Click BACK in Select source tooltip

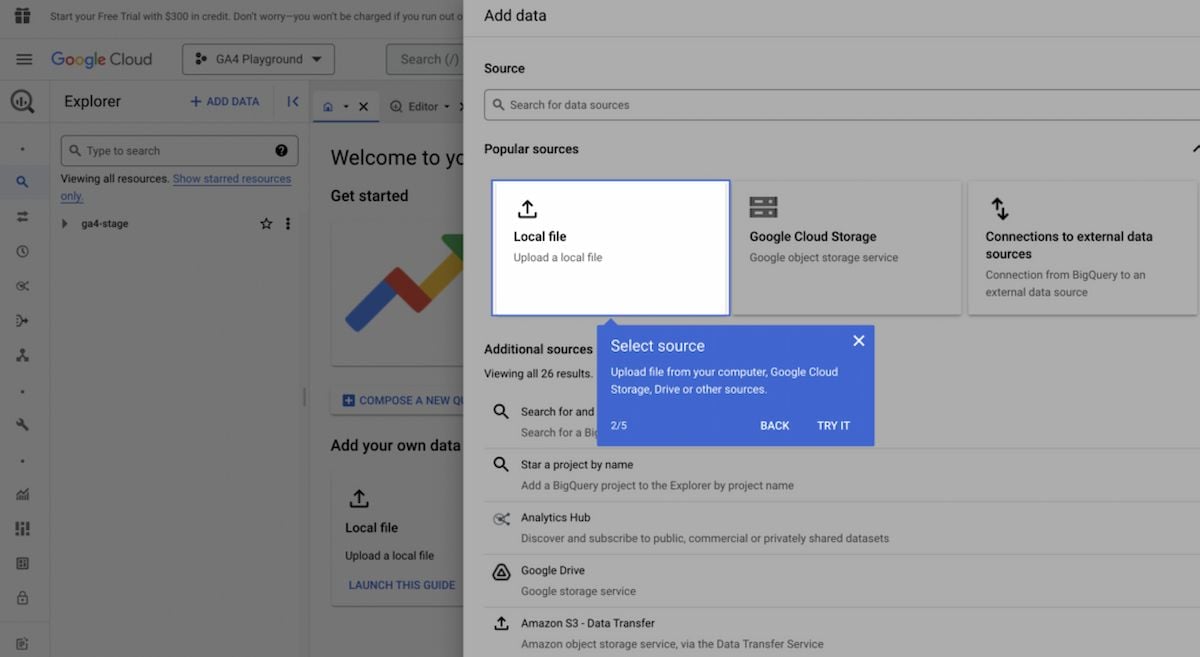tap(774, 425)
